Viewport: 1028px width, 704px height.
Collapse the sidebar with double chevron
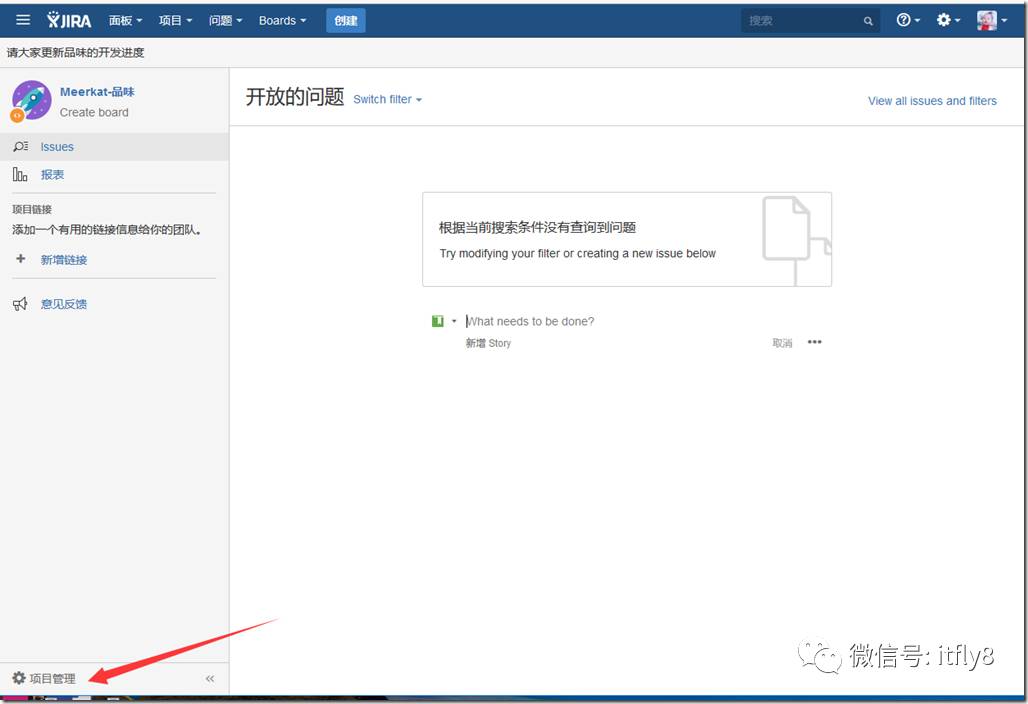coord(210,678)
